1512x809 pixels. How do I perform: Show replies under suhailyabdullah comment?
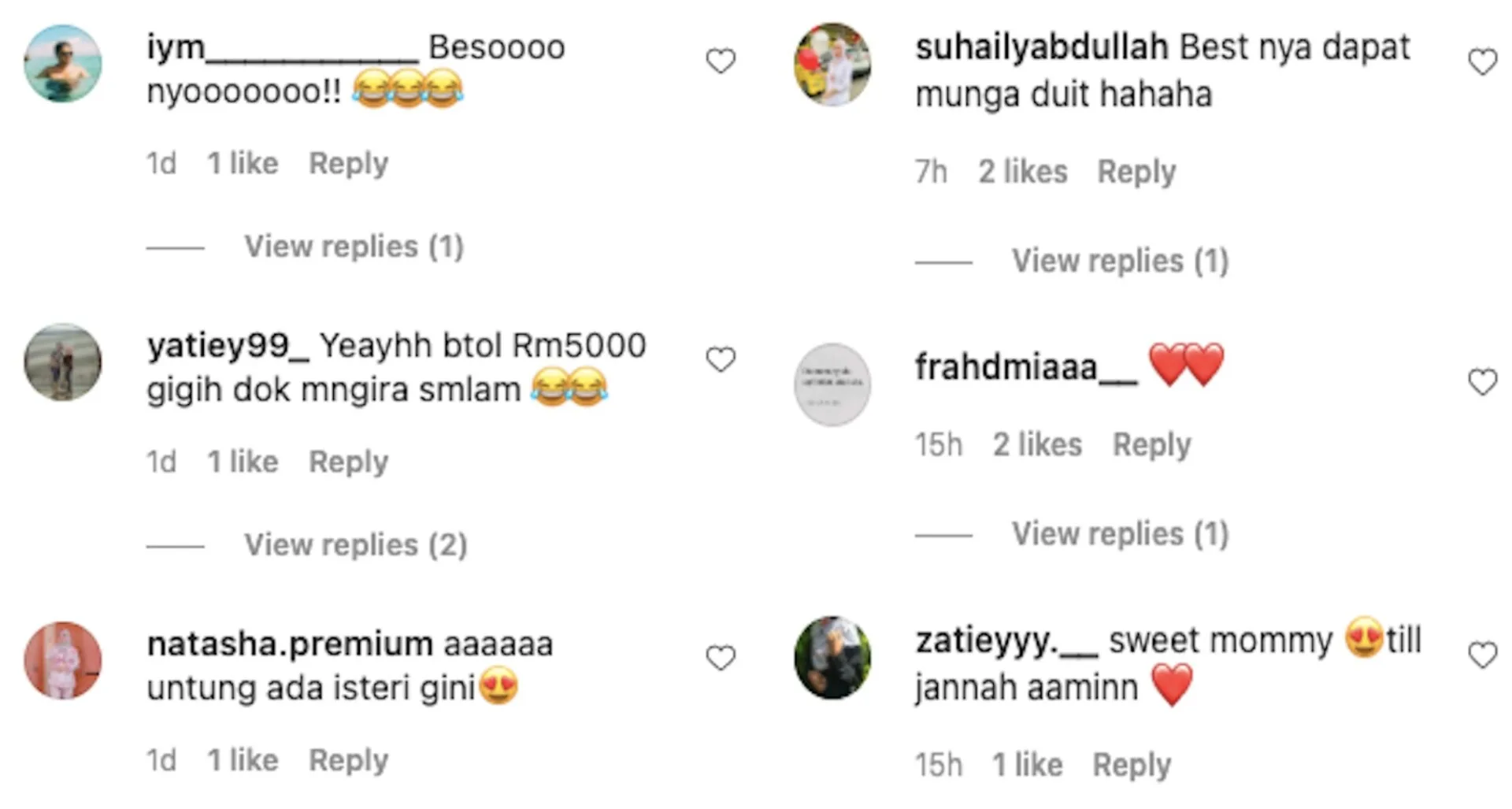(x=1120, y=261)
